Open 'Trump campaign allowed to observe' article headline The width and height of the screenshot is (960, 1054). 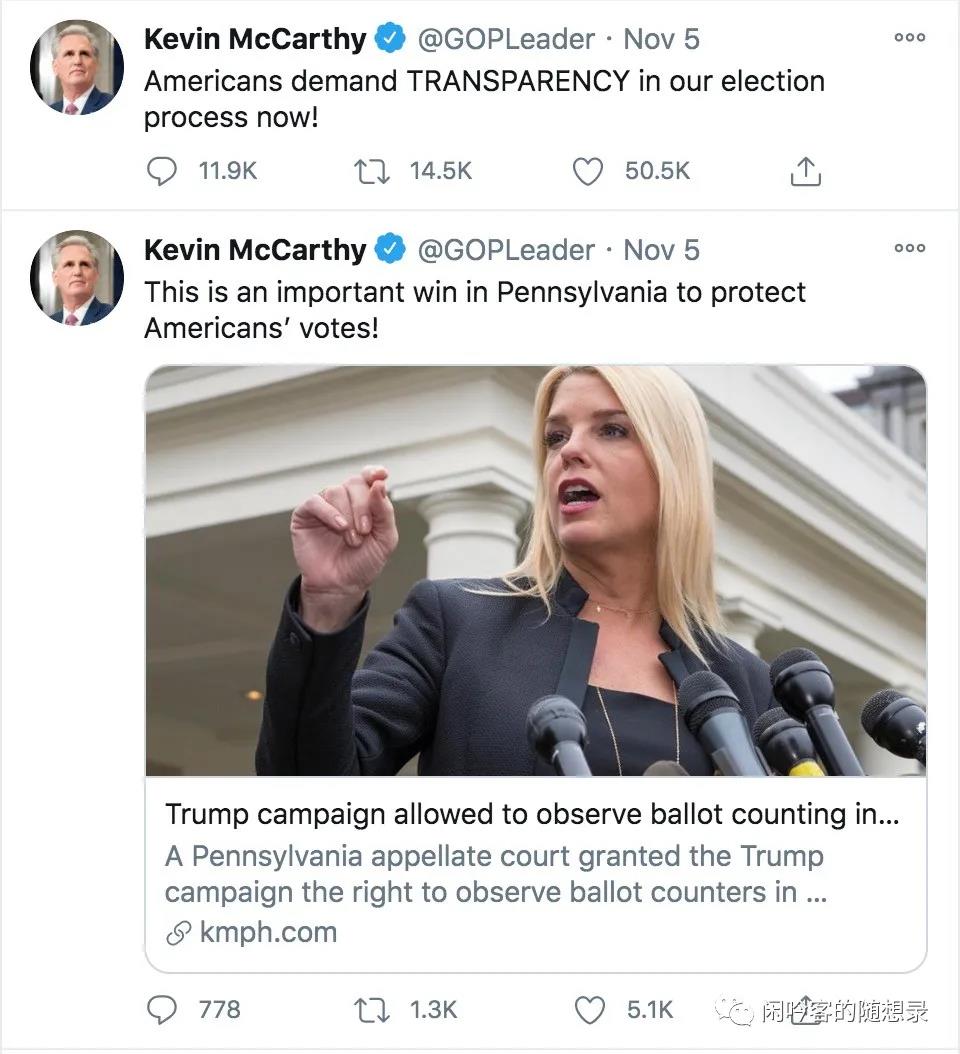pyautogui.click(x=532, y=814)
